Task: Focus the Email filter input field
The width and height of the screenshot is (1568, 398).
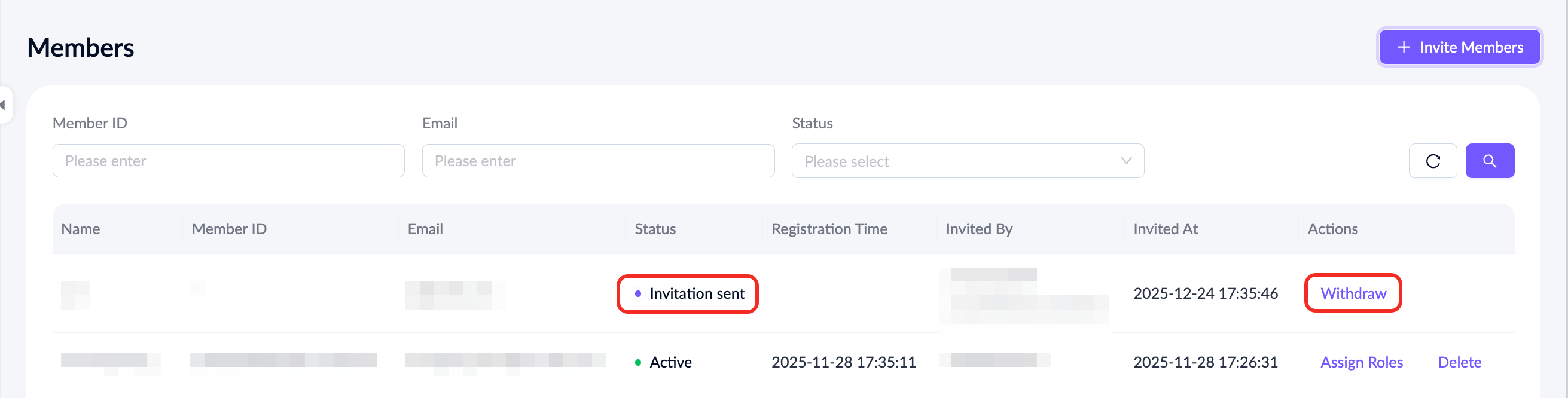Action: 598,161
